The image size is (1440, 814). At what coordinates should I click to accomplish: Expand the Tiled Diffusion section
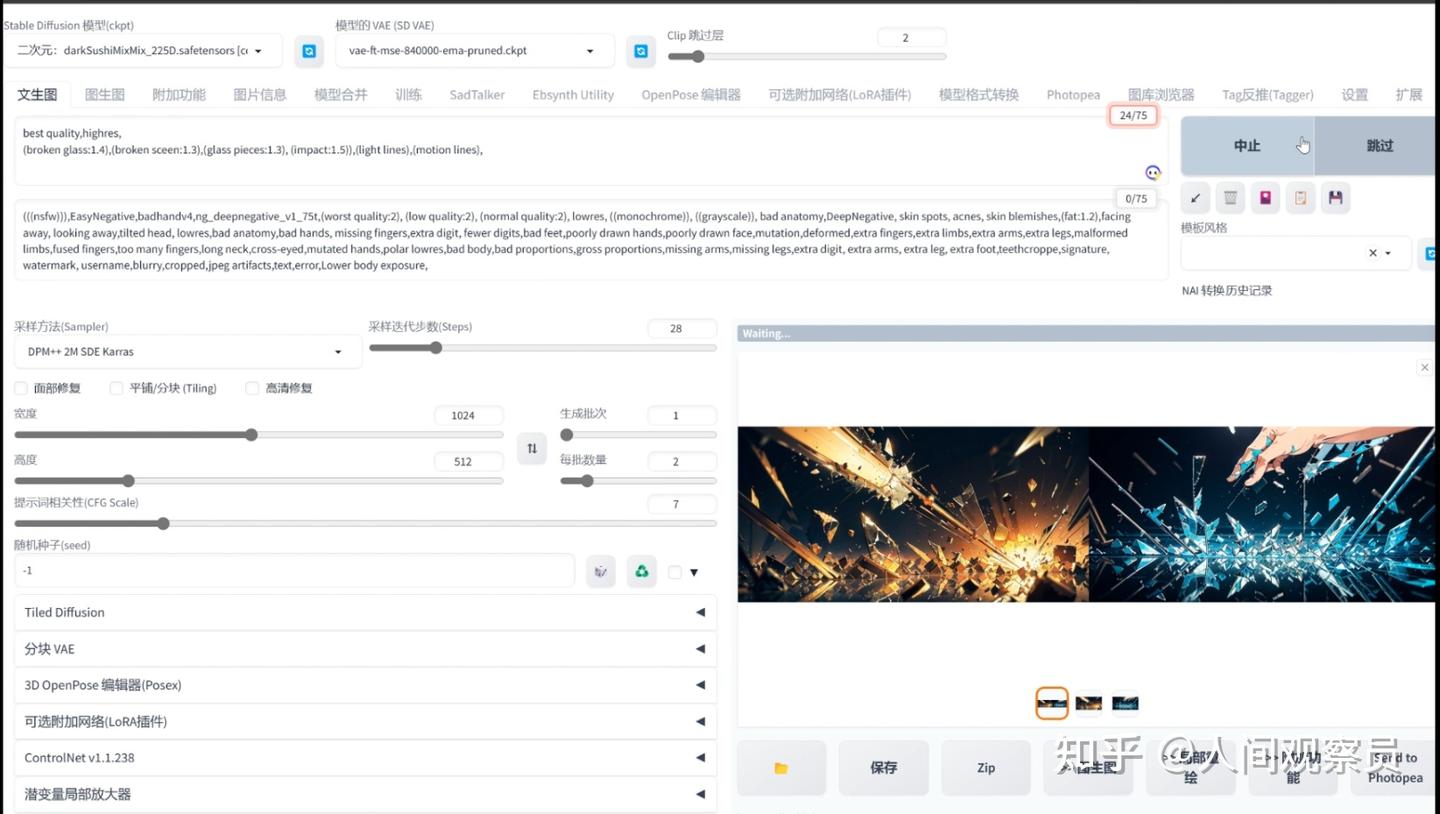[365, 612]
